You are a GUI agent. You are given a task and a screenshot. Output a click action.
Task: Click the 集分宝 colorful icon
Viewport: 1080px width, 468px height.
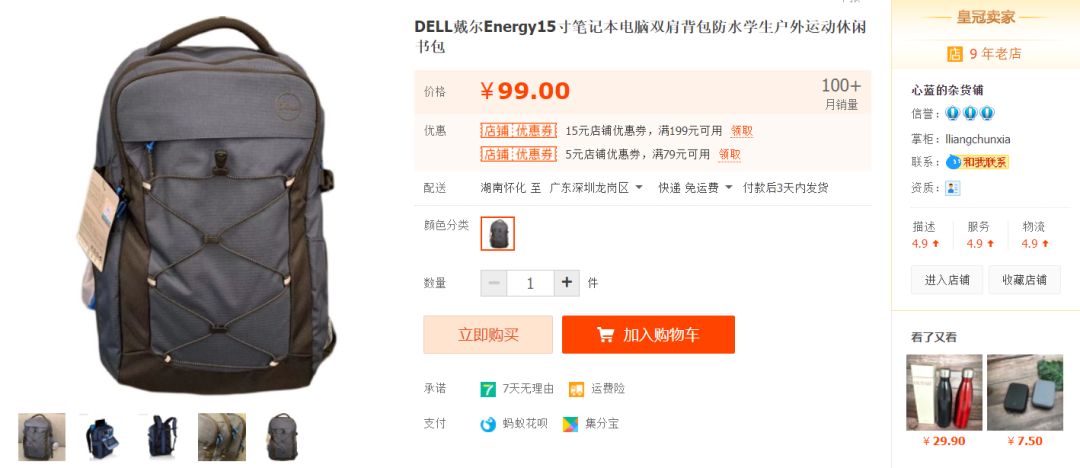click(x=570, y=424)
